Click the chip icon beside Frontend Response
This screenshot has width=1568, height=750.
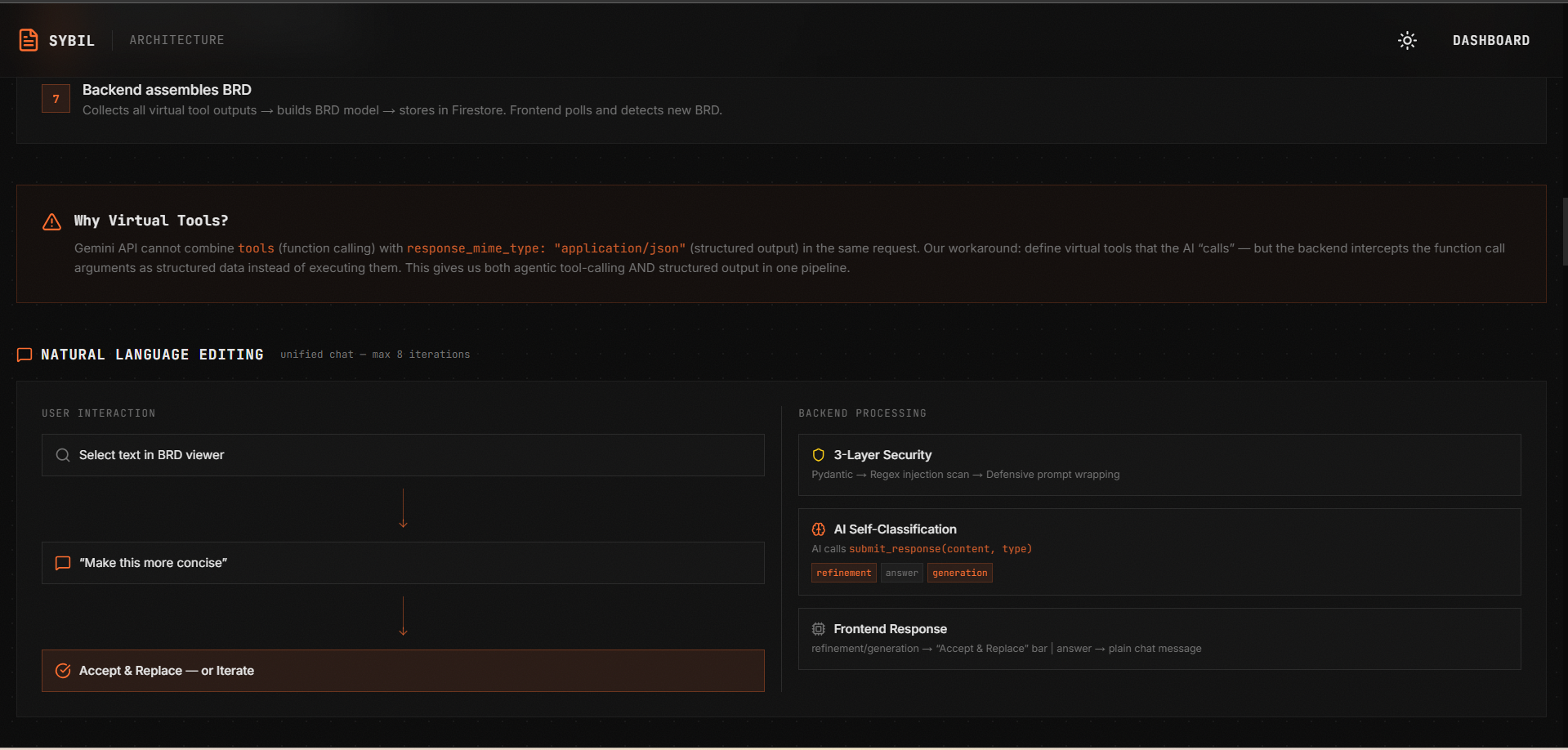coord(818,629)
